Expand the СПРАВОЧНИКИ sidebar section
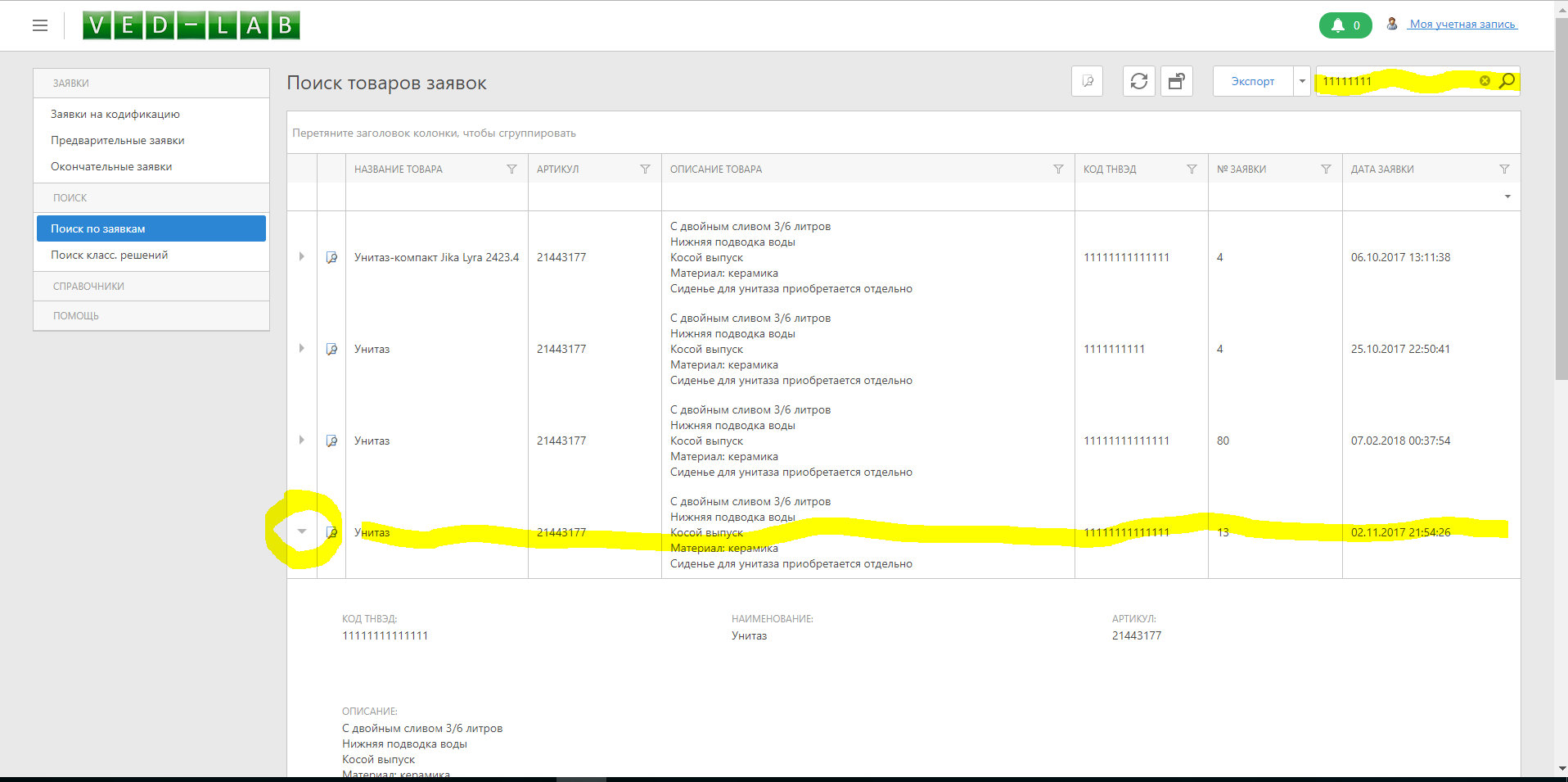Viewport: 1568px width, 782px height. [x=151, y=287]
